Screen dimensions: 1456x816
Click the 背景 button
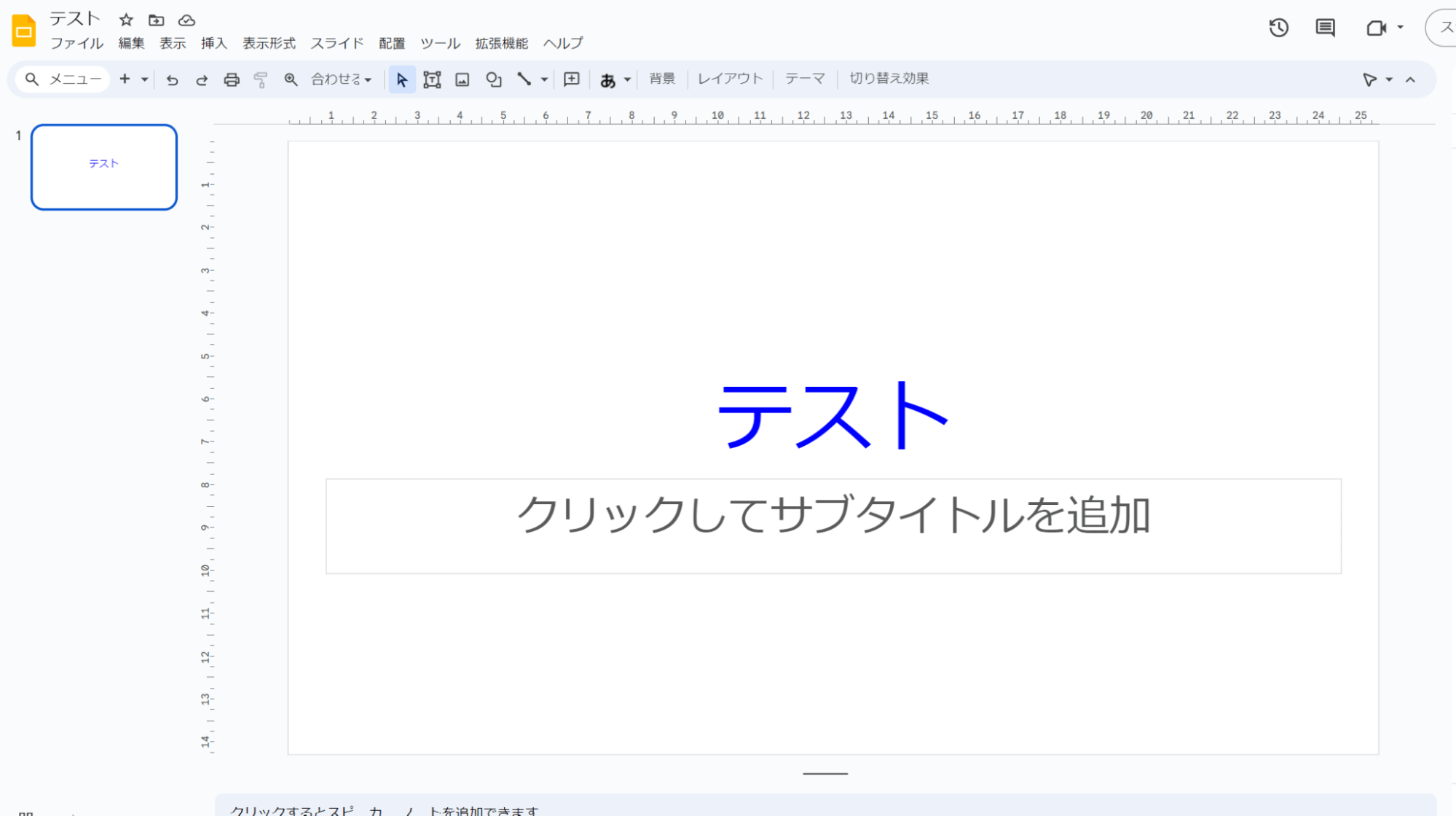point(662,79)
